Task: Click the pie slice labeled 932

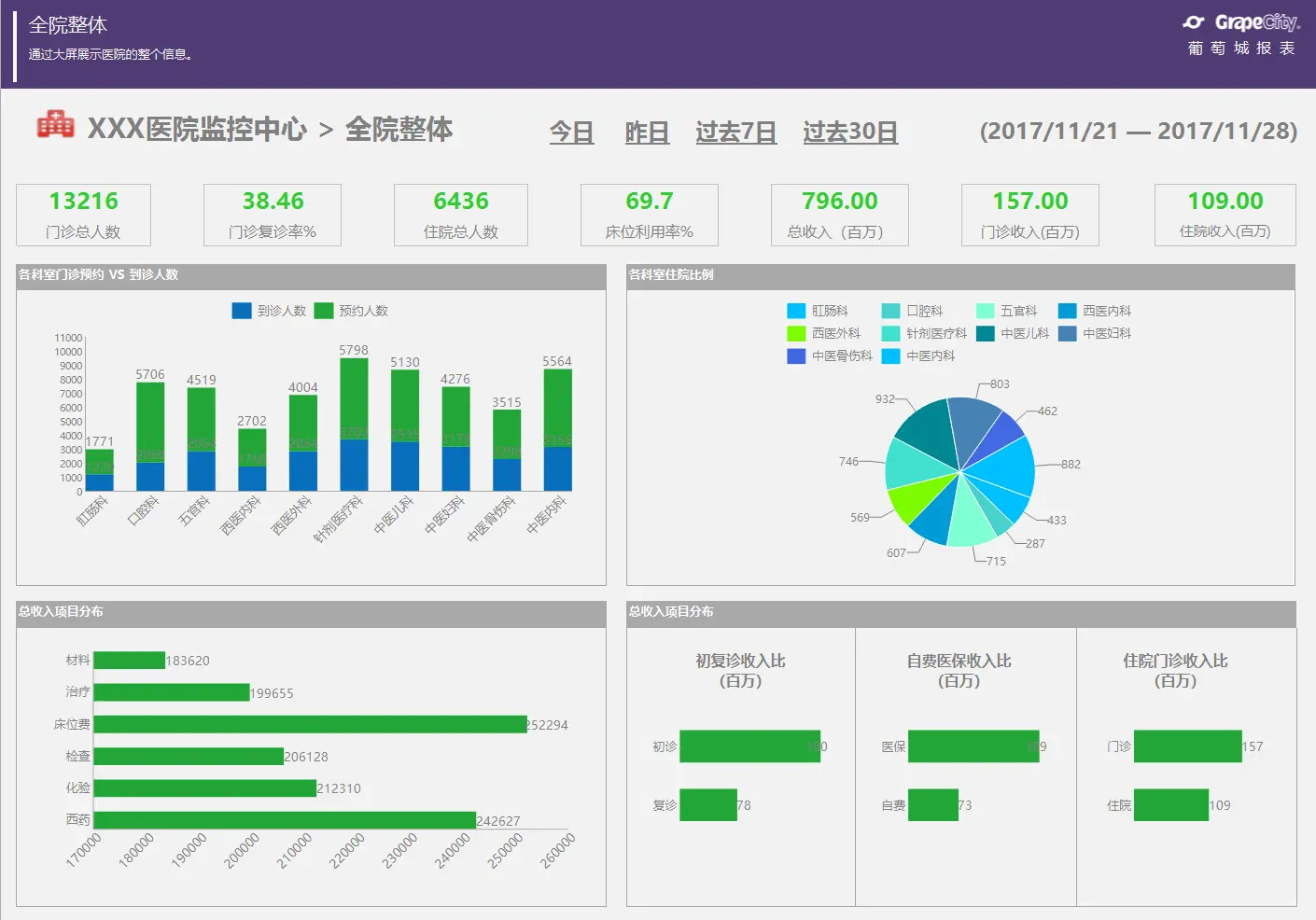Action: tap(929, 434)
